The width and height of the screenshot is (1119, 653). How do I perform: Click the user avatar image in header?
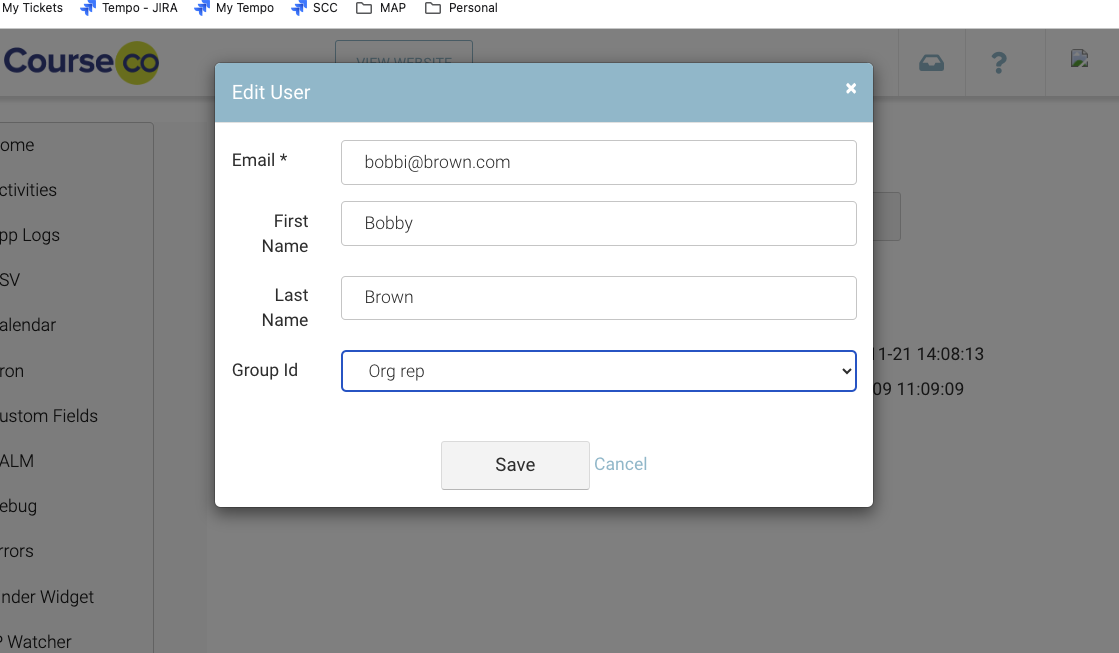tap(1079, 59)
